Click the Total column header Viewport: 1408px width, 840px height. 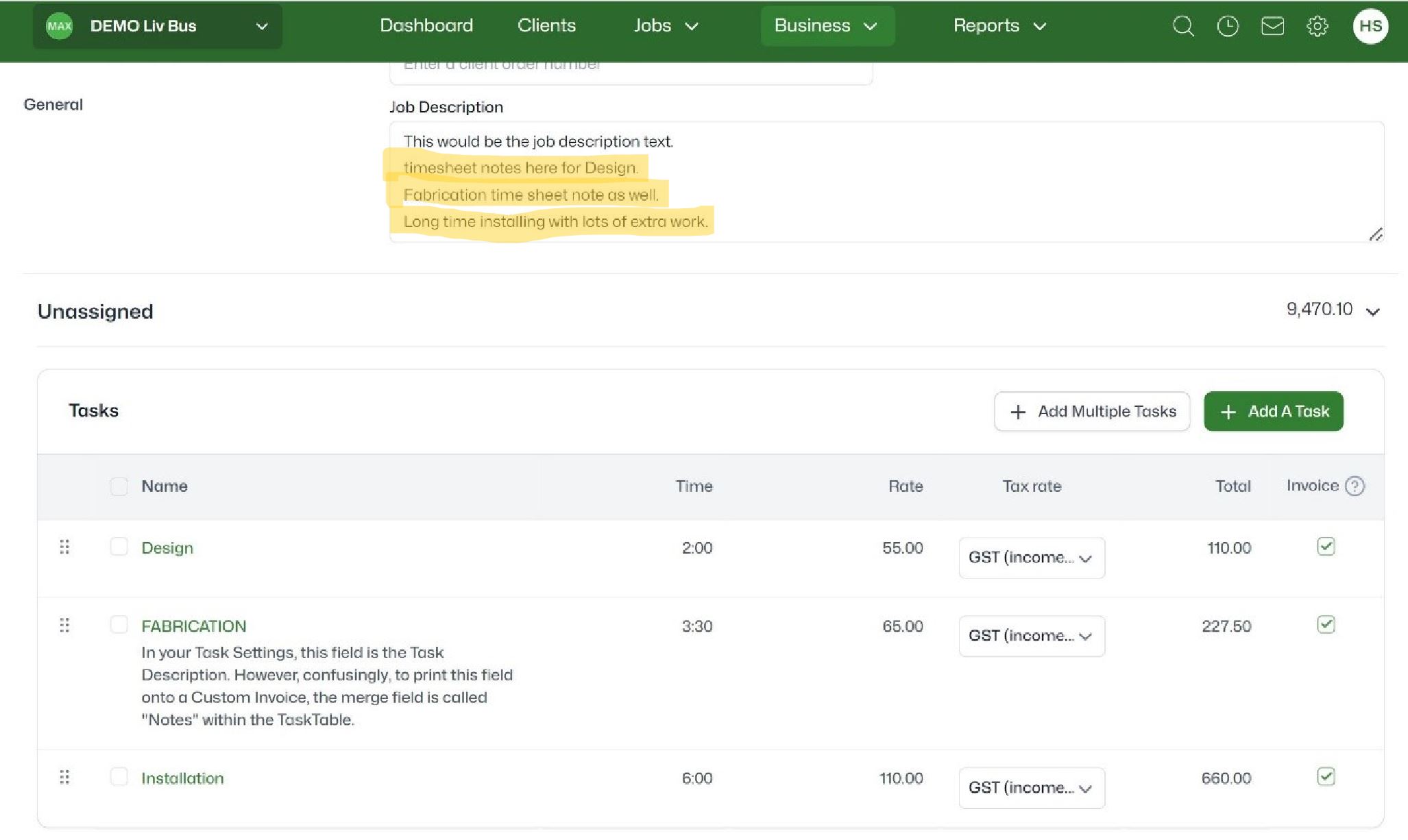1233,486
